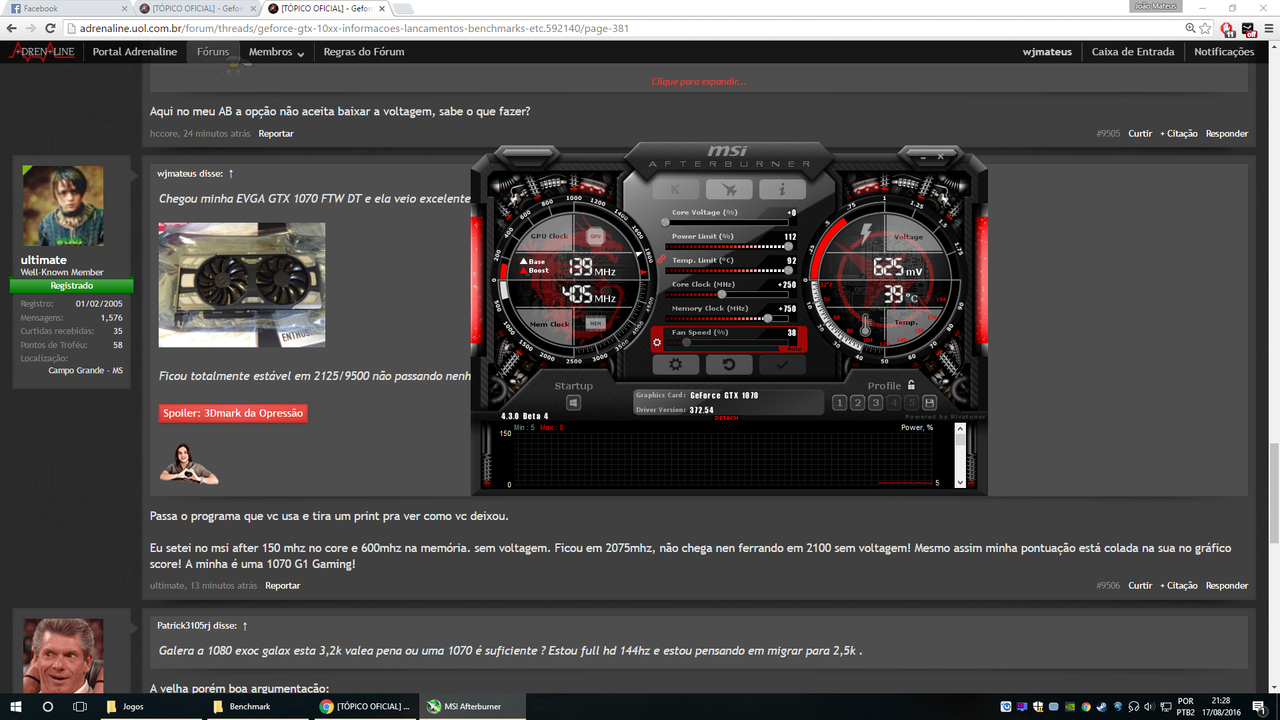The width and height of the screenshot is (1280, 720).
Task: Click the airplane icon button in Afterburner
Action: [x=729, y=189]
